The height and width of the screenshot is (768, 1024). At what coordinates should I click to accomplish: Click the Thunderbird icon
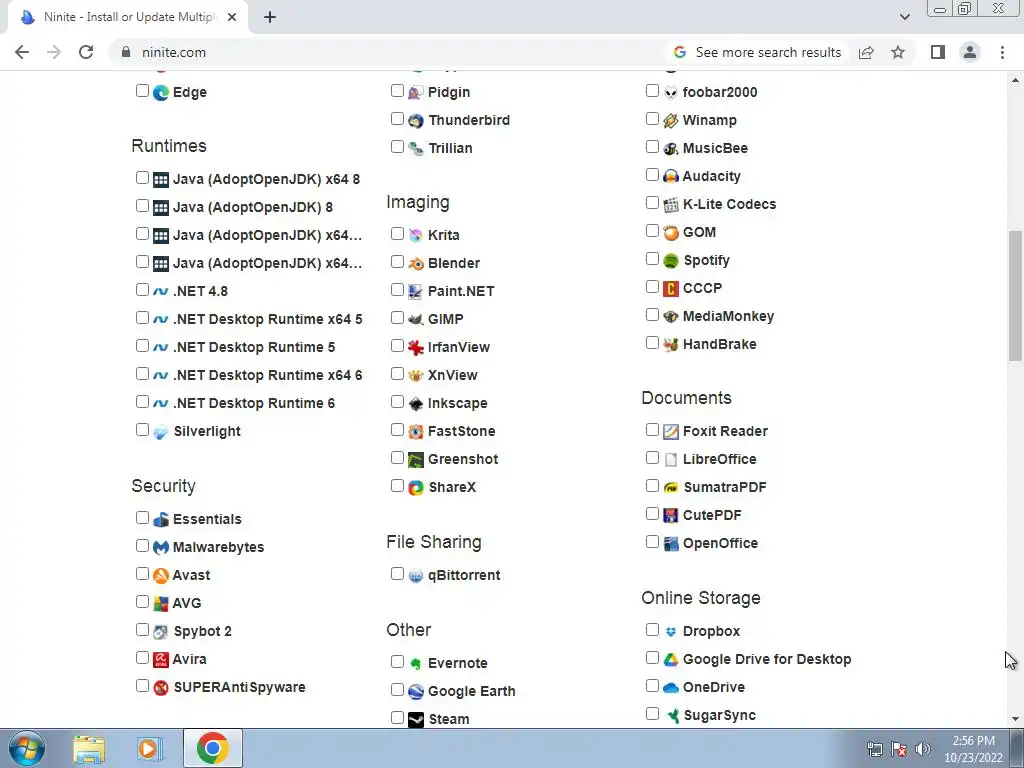[x=415, y=121]
